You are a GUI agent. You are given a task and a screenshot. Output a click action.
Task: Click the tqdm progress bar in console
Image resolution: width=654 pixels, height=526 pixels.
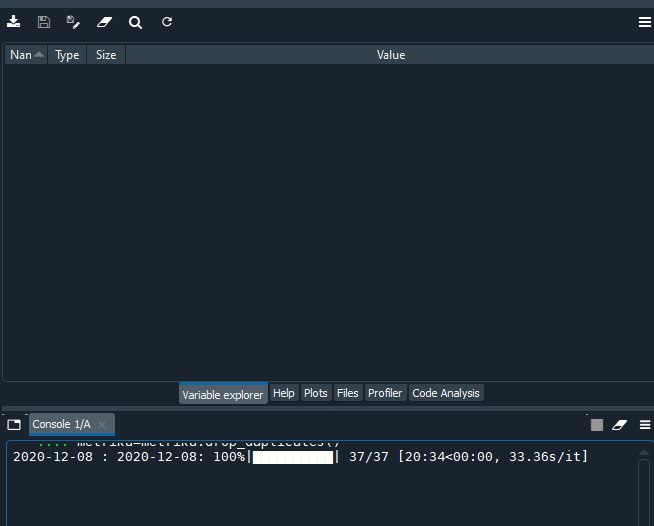pos(293,457)
